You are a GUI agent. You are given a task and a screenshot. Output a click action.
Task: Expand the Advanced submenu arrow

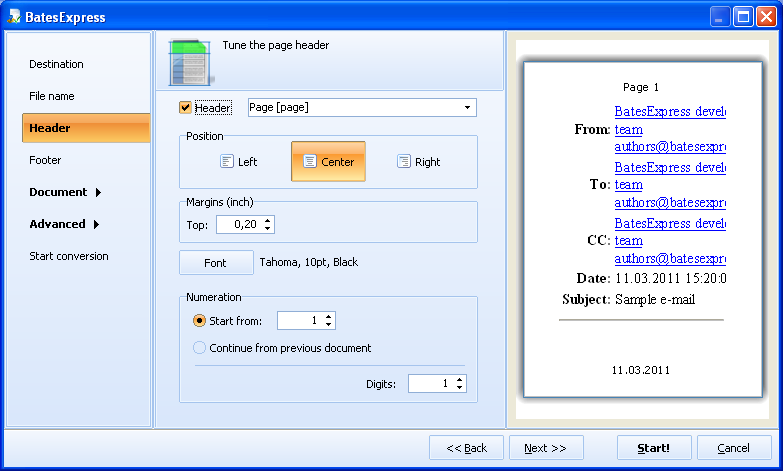click(97, 225)
